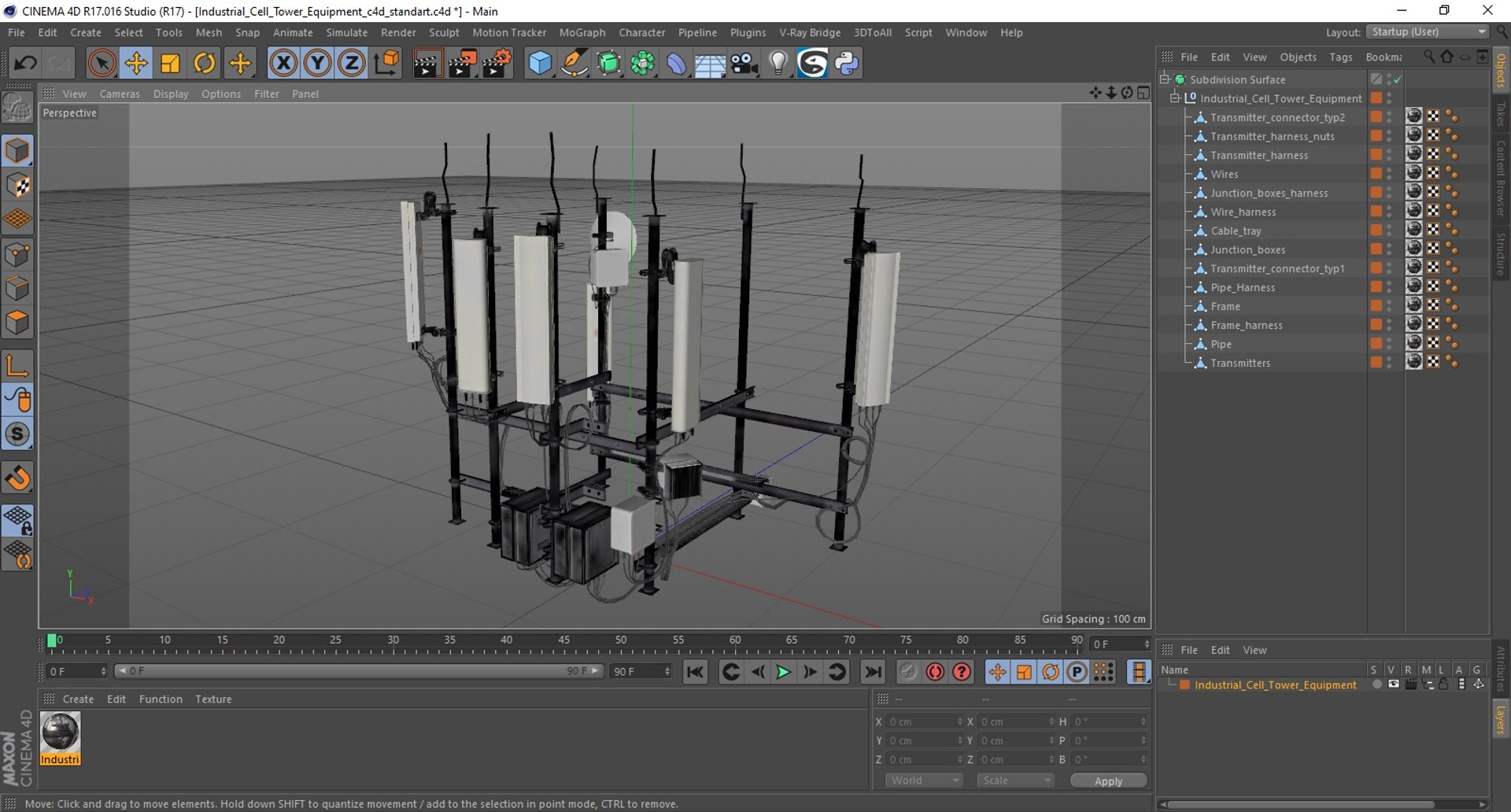1511x812 pixels.
Task: Toggle Z axis lock
Action: (x=352, y=63)
